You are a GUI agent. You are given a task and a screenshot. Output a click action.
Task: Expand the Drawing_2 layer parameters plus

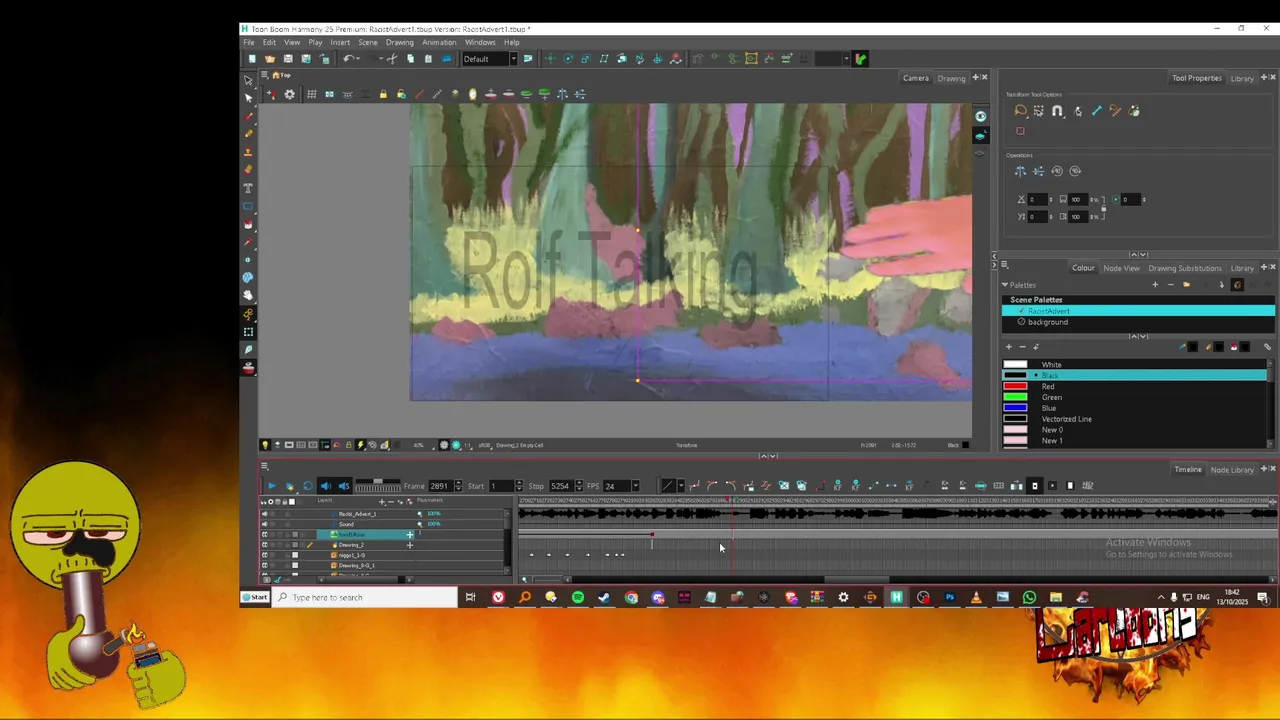(409, 545)
